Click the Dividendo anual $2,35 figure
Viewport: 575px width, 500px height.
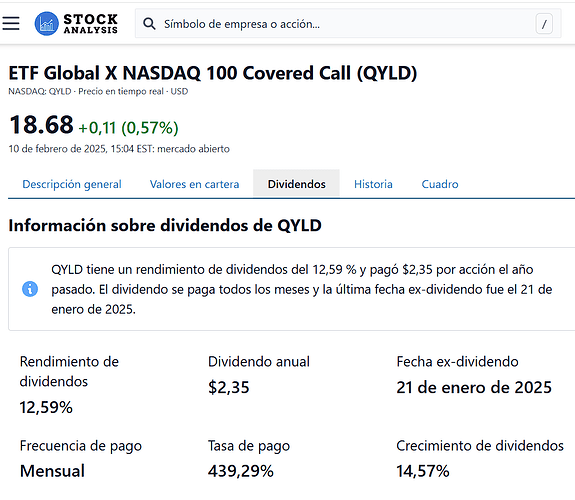pos(229,387)
